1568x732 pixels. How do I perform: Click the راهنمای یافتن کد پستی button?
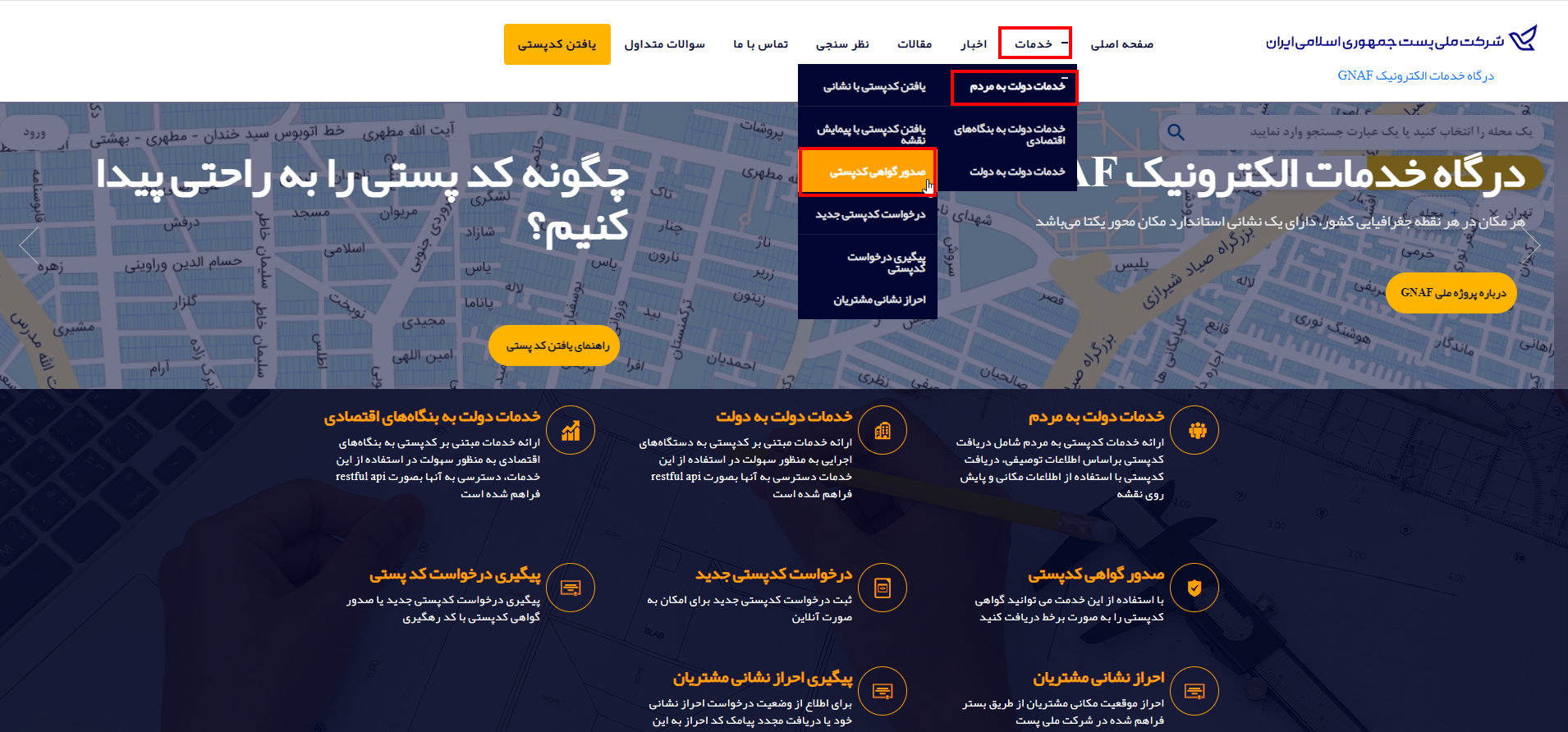pos(554,345)
